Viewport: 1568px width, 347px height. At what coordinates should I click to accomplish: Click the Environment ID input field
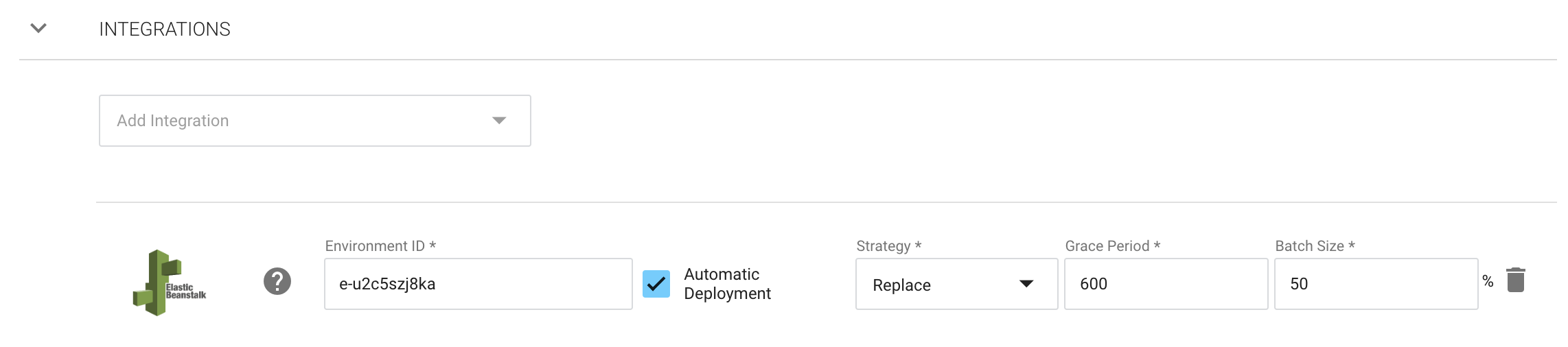pos(478,284)
